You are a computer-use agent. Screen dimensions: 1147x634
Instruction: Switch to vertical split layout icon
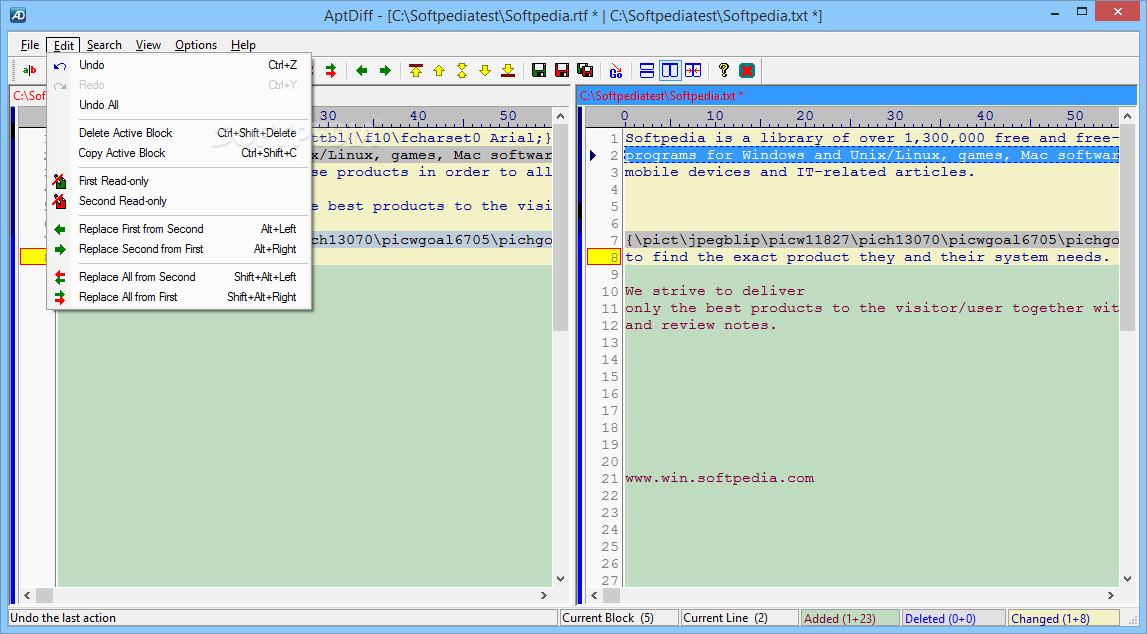click(669, 70)
